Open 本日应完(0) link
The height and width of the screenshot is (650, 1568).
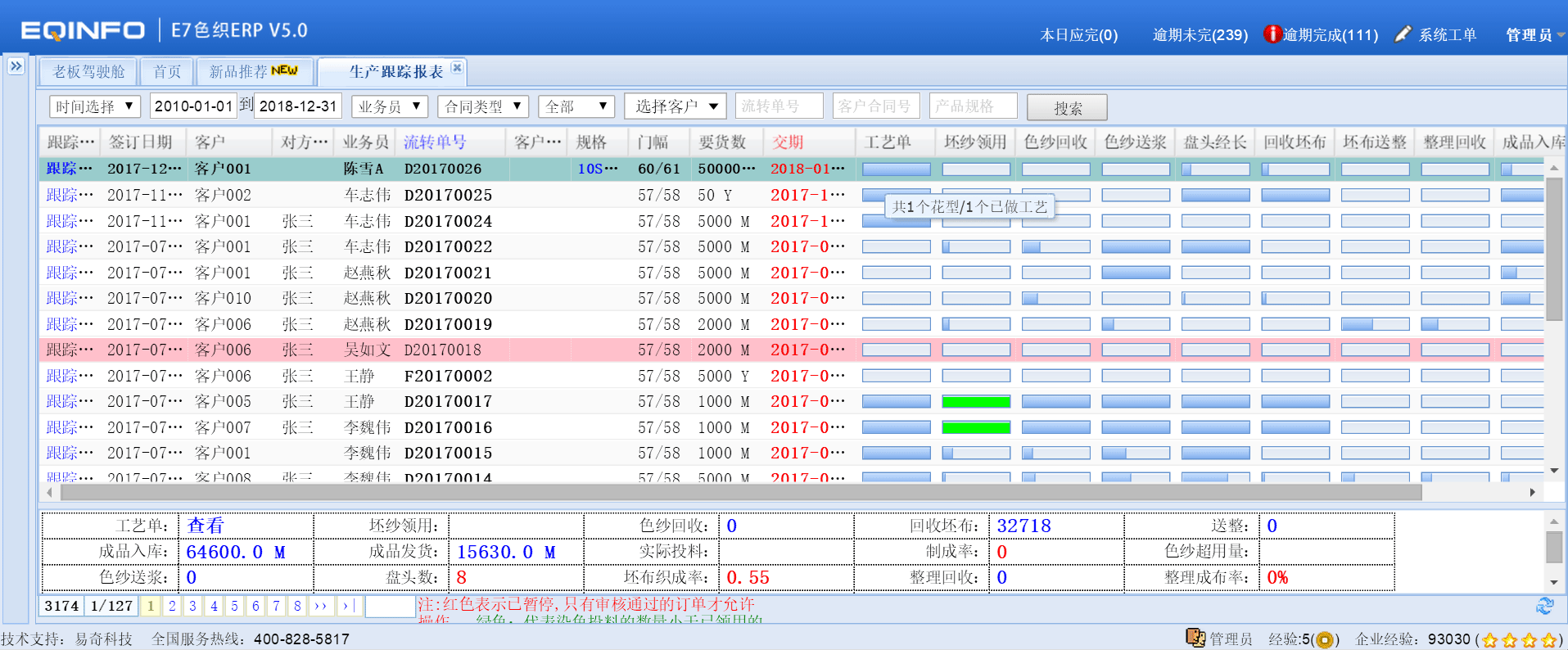pos(1078,34)
